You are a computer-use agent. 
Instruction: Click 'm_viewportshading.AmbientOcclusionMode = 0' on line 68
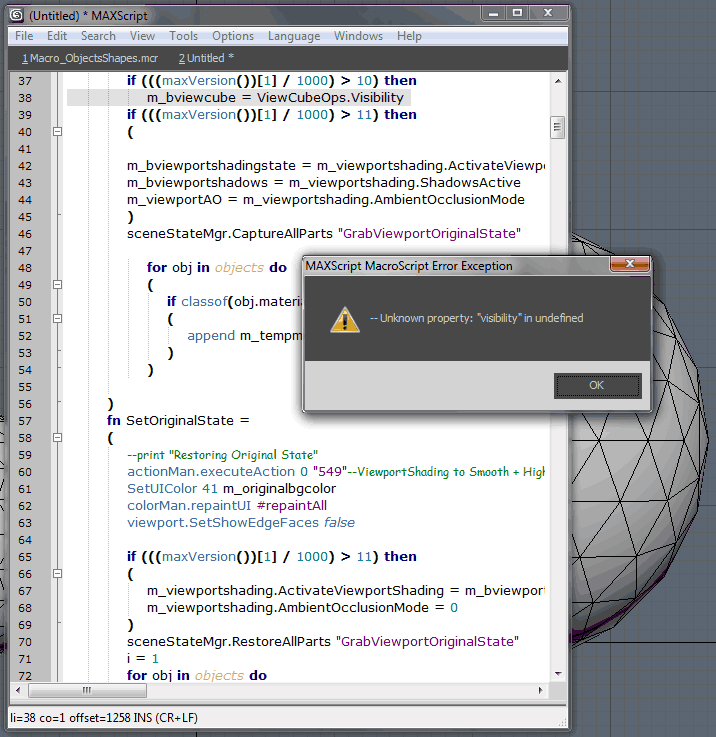(x=302, y=607)
